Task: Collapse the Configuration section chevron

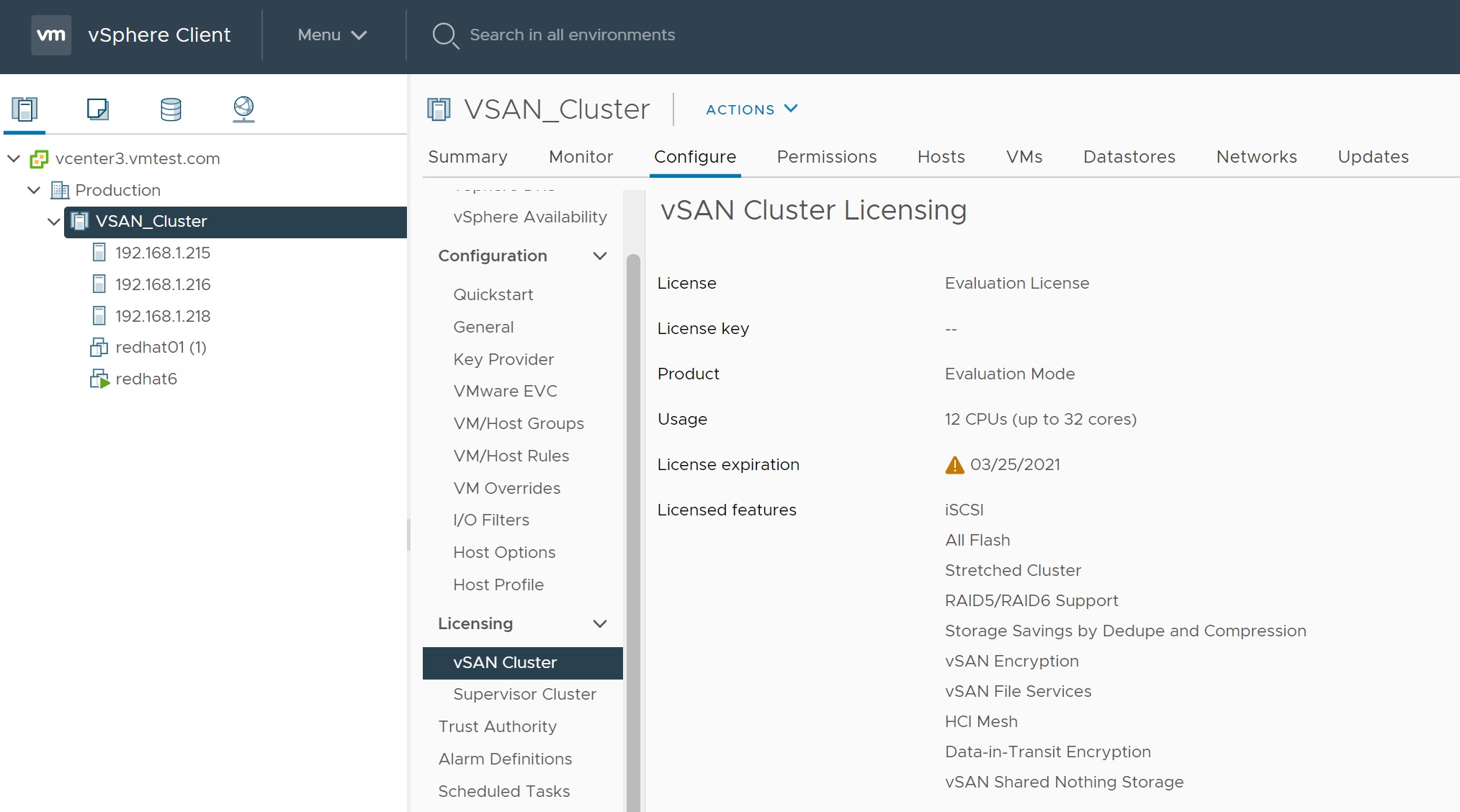Action: click(599, 256)
